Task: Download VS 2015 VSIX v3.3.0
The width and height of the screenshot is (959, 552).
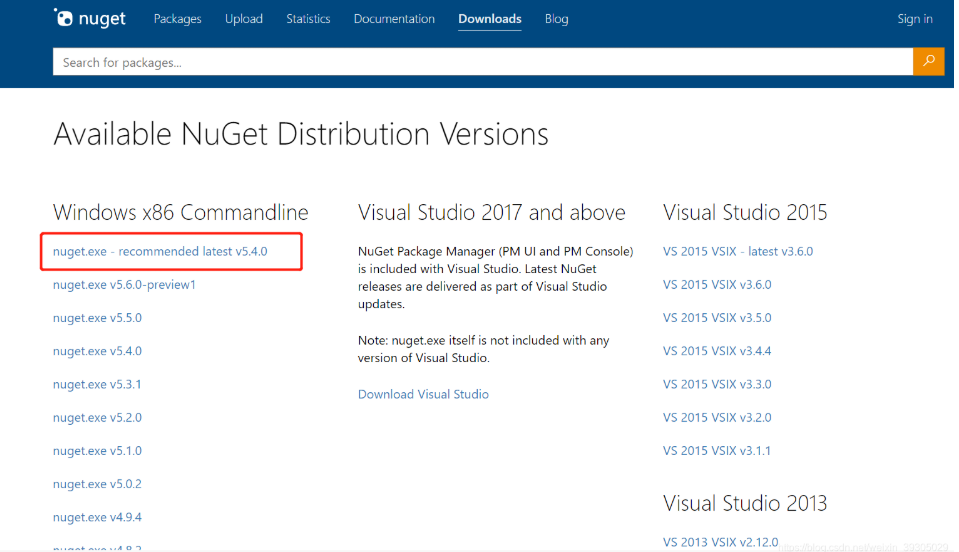Action: click(717, 384)
